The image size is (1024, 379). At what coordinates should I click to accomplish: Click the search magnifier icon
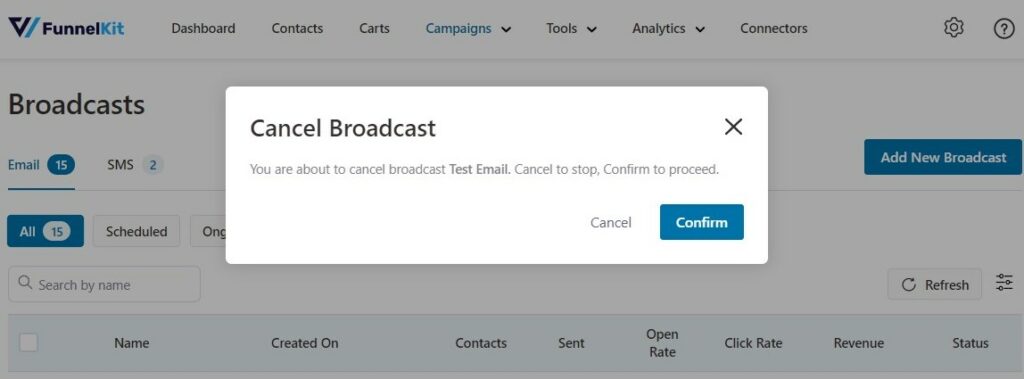click(x=25, y=283)
